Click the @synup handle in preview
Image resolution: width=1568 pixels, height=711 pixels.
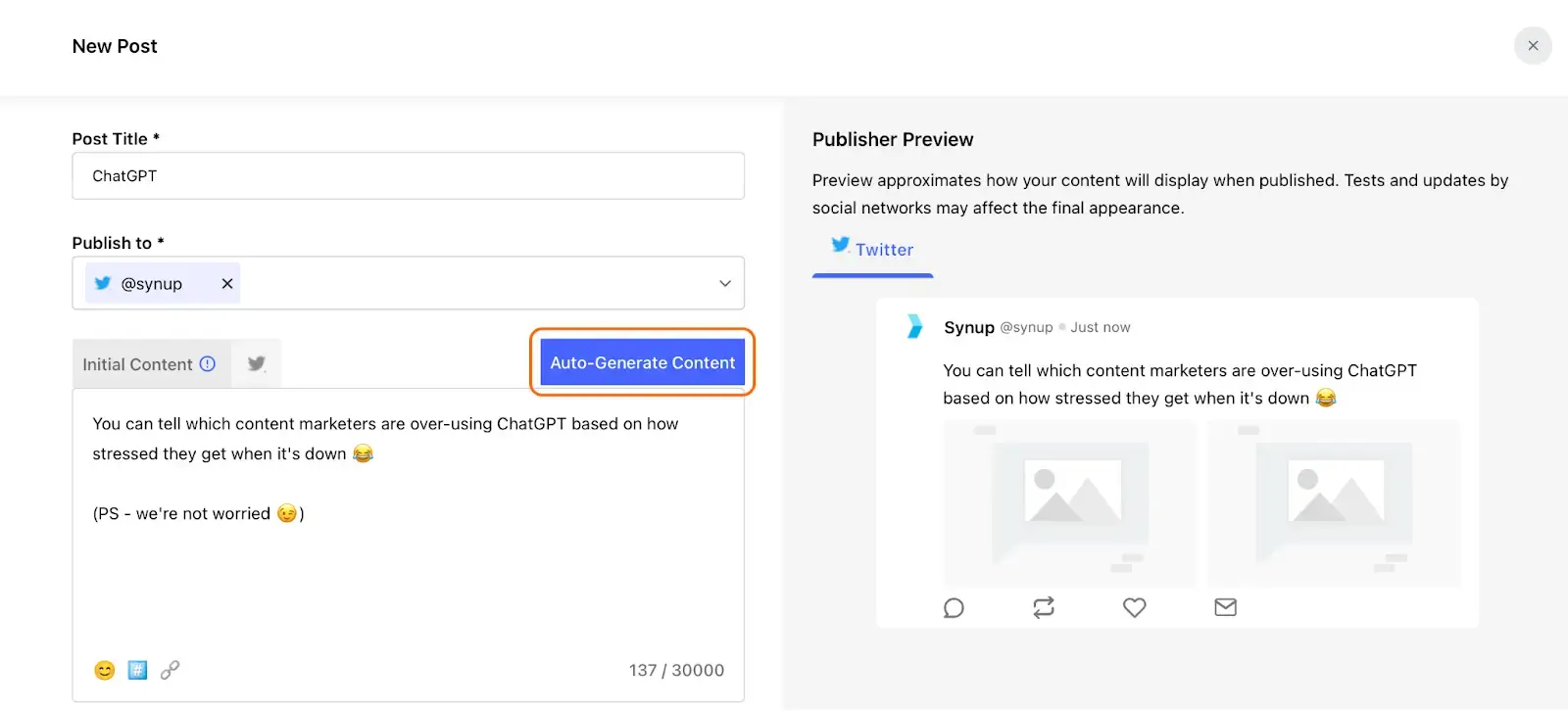[1026, 327]
